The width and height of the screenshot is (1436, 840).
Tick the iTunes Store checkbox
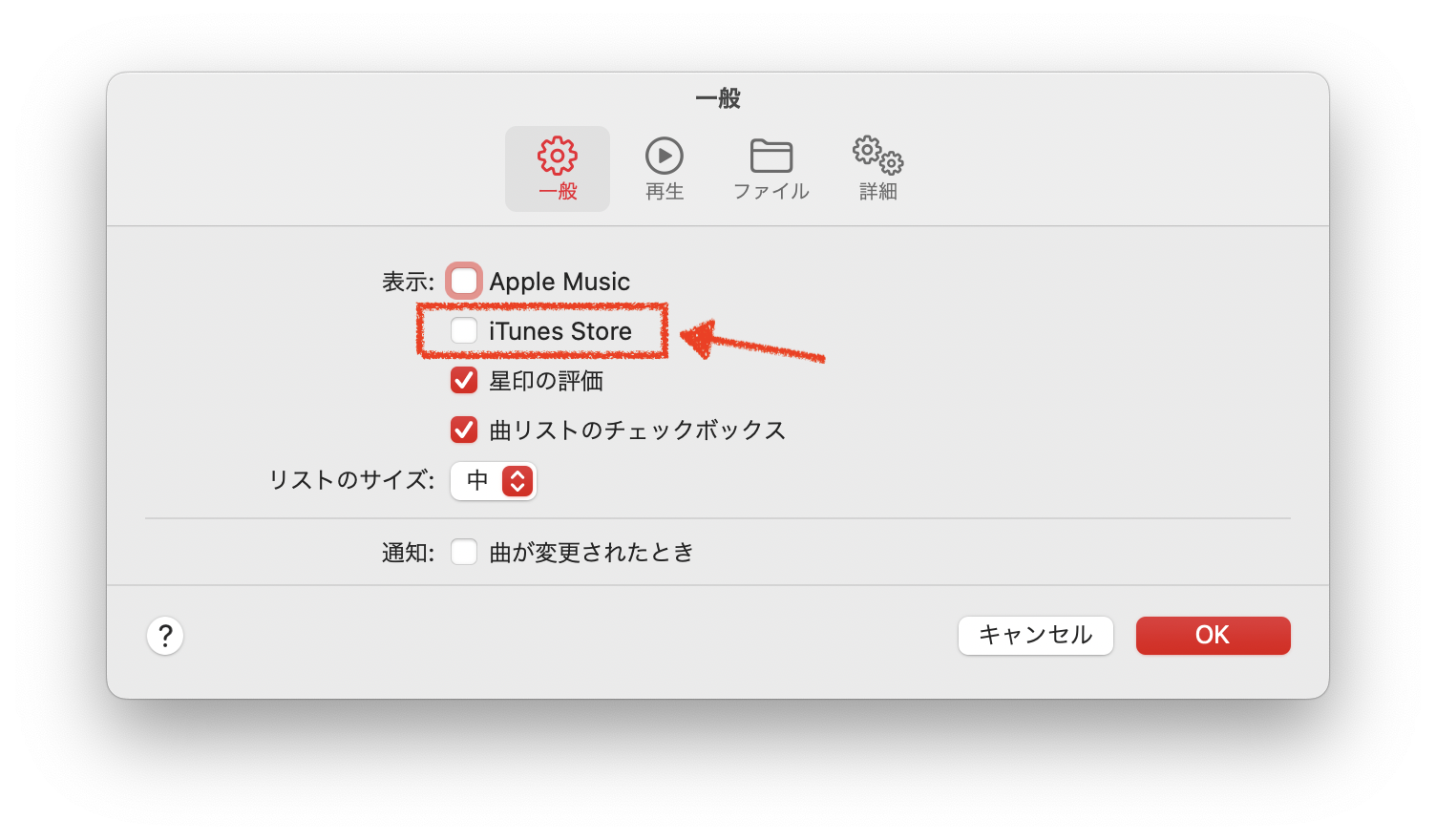[464, 331]
